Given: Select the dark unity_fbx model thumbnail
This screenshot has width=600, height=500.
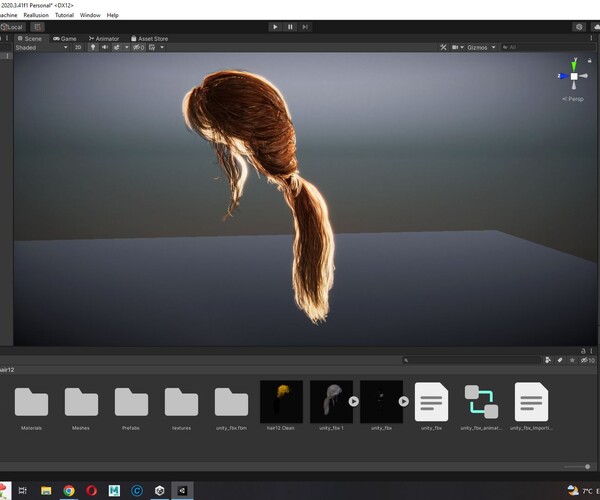Looking at the screenshot, I should [x=382, y=402].
